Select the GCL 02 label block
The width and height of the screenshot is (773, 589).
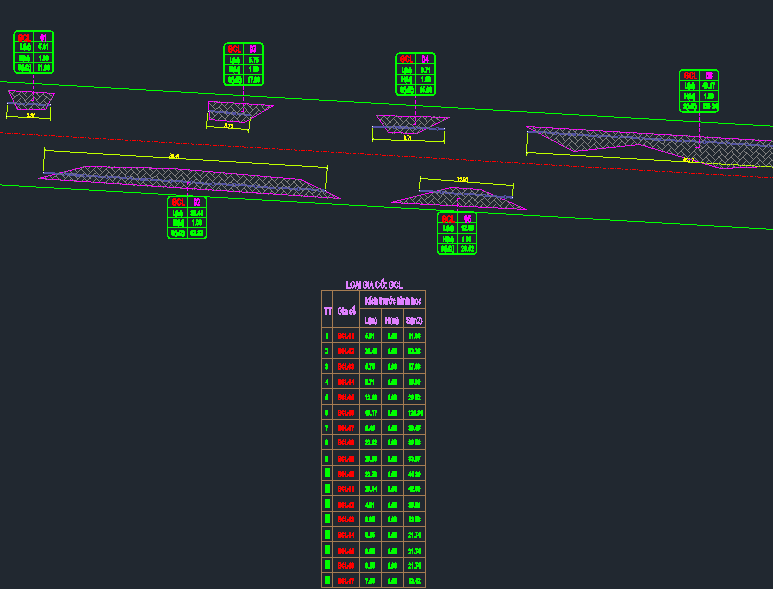[x=187, y=217]
